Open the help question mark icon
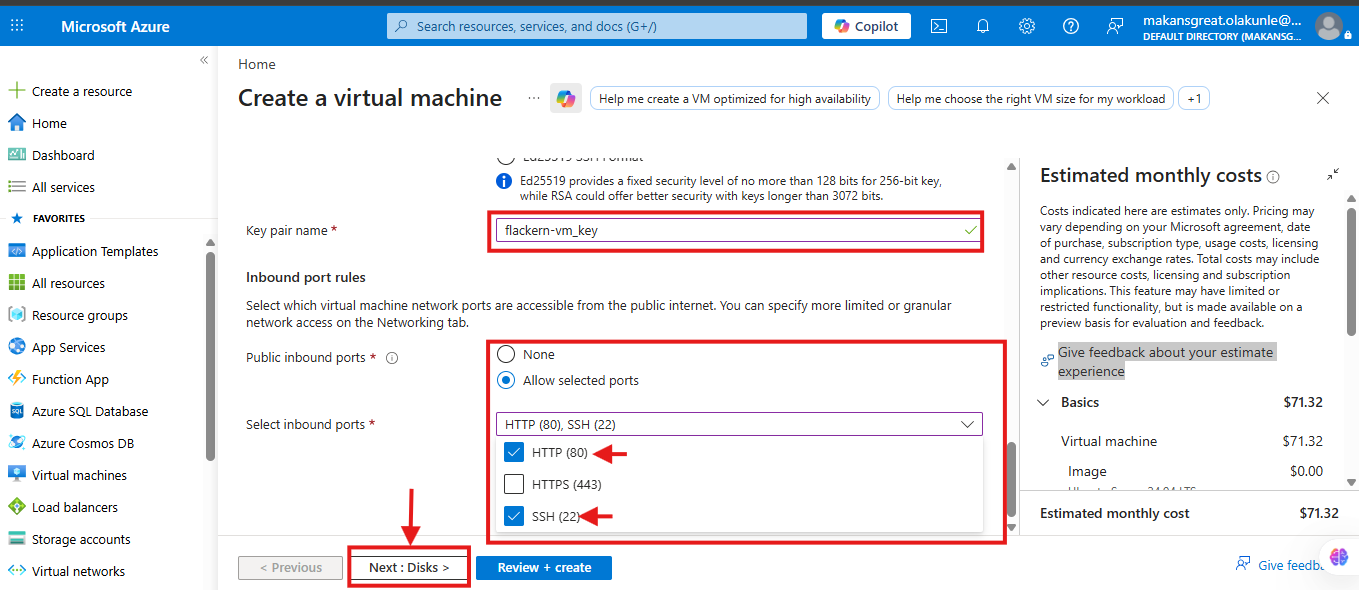 click(1071, 26)
